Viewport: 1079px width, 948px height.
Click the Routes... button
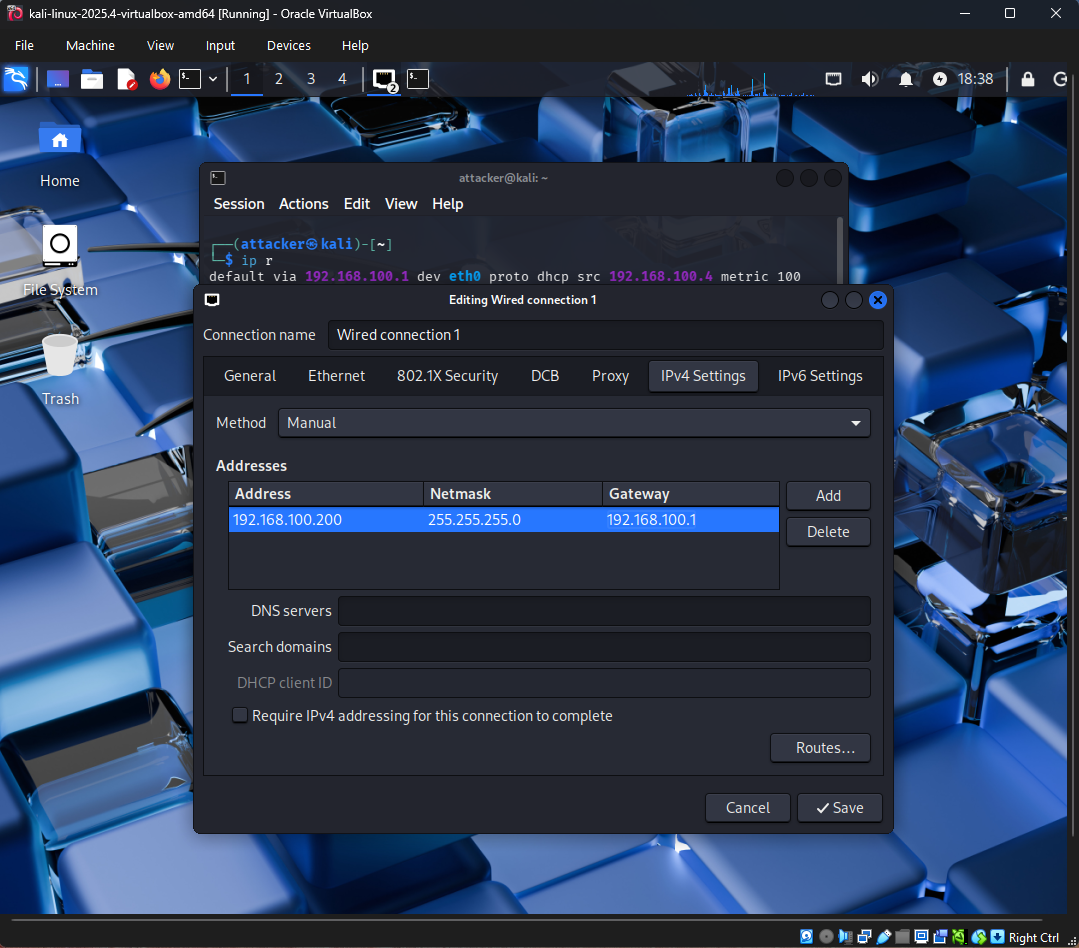pos(820,747)
